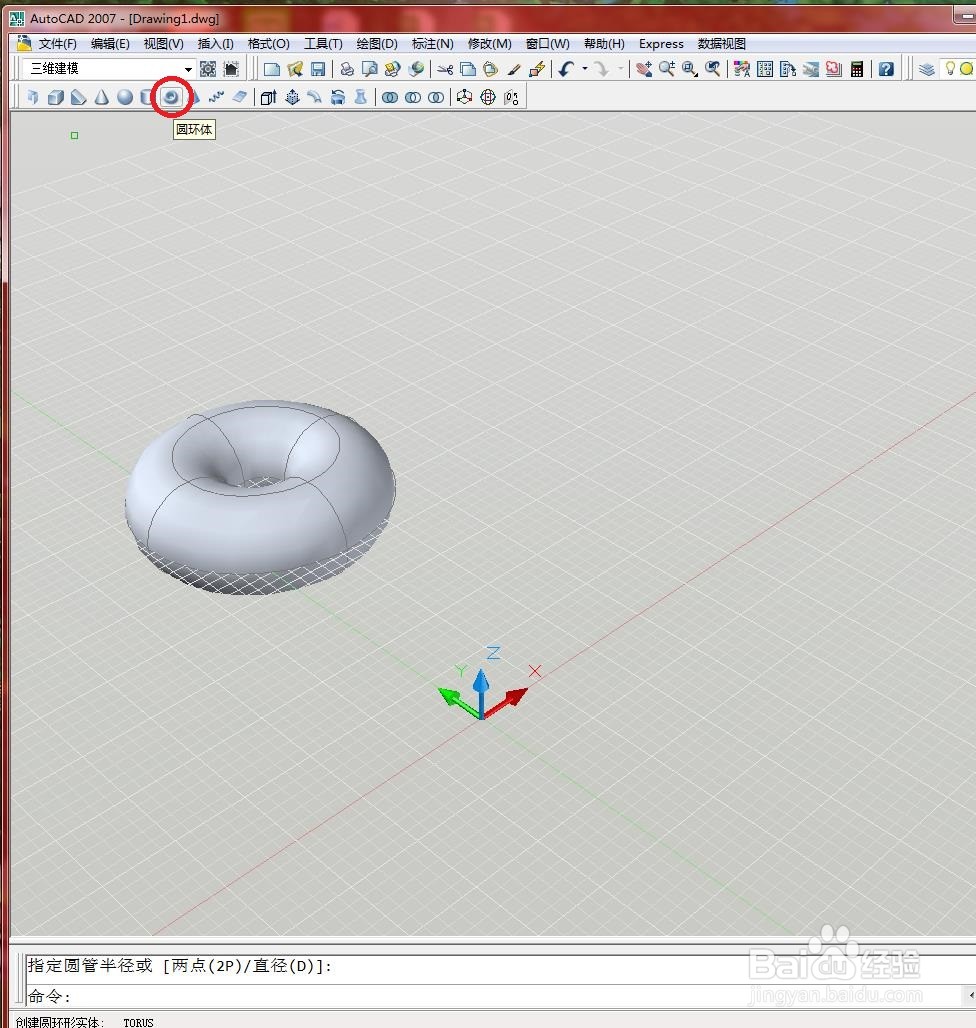Apply Intersect boolean operation
The image size is (976, 1028).
tap(436, 98)
